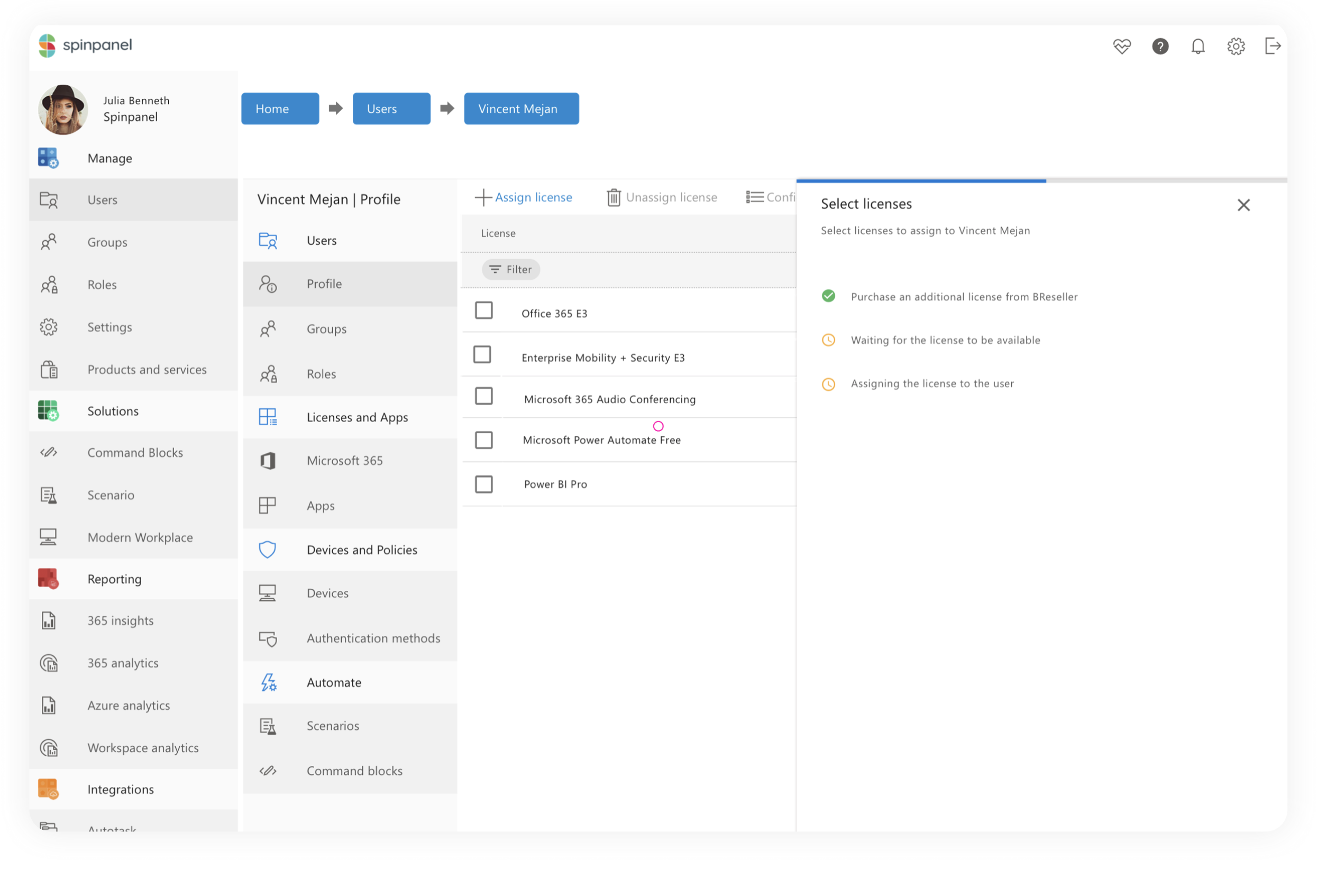Select the Profile item in profile menu

point(350,284)
